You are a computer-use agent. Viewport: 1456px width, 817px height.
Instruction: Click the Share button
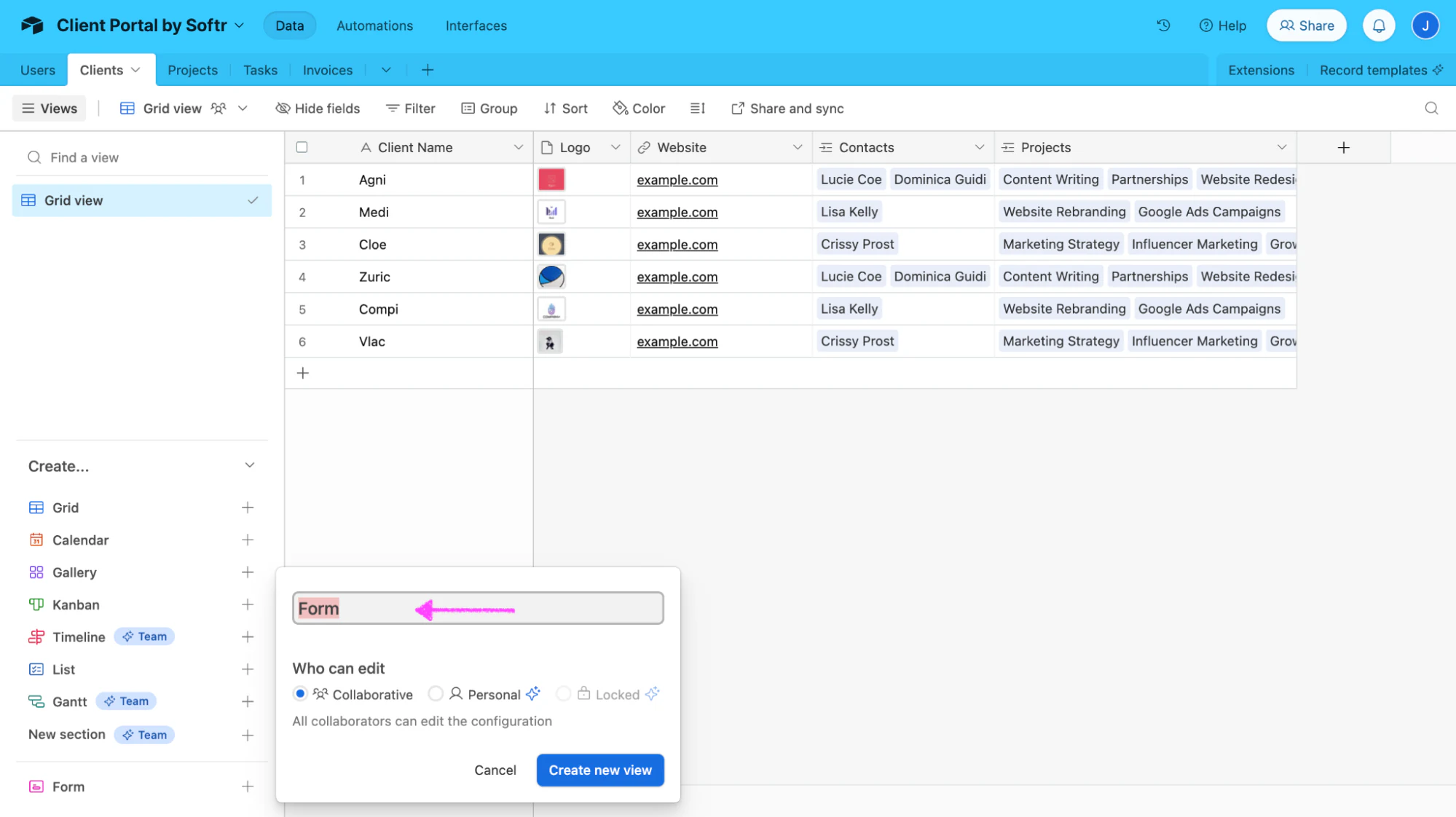point(1307,25)
